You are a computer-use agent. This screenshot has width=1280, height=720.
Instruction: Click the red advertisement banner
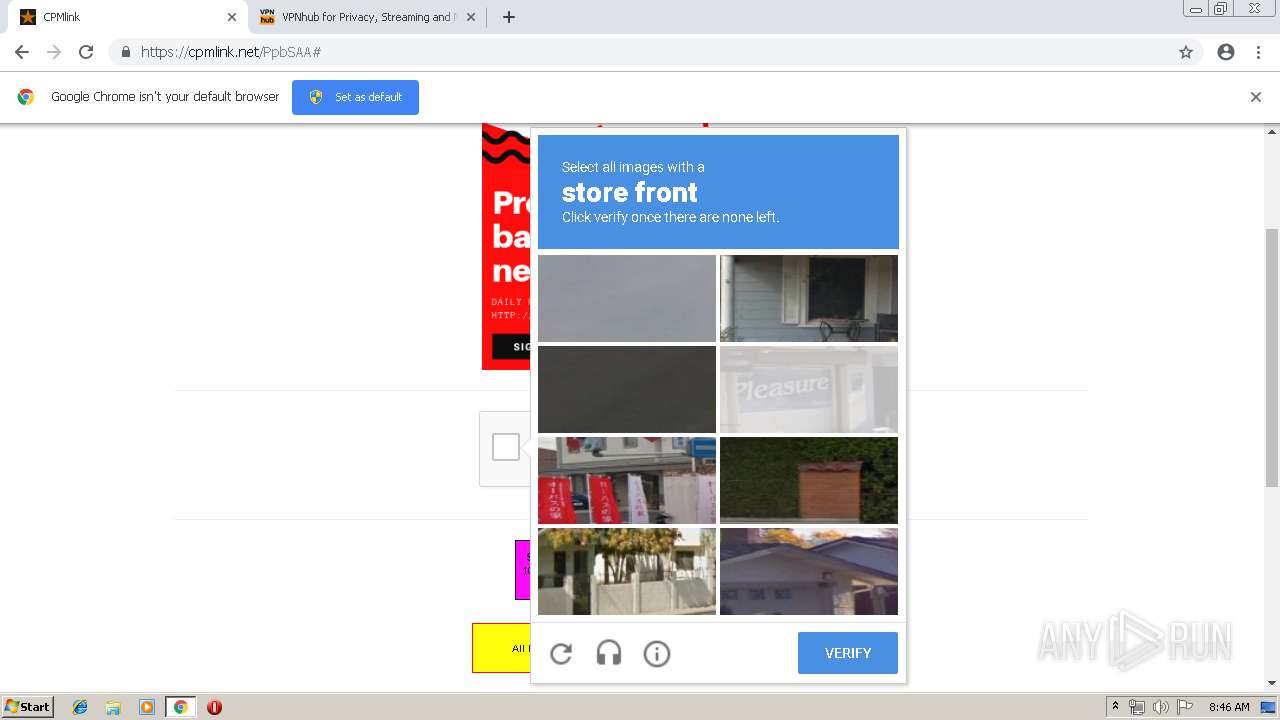(x=506, y=246)
